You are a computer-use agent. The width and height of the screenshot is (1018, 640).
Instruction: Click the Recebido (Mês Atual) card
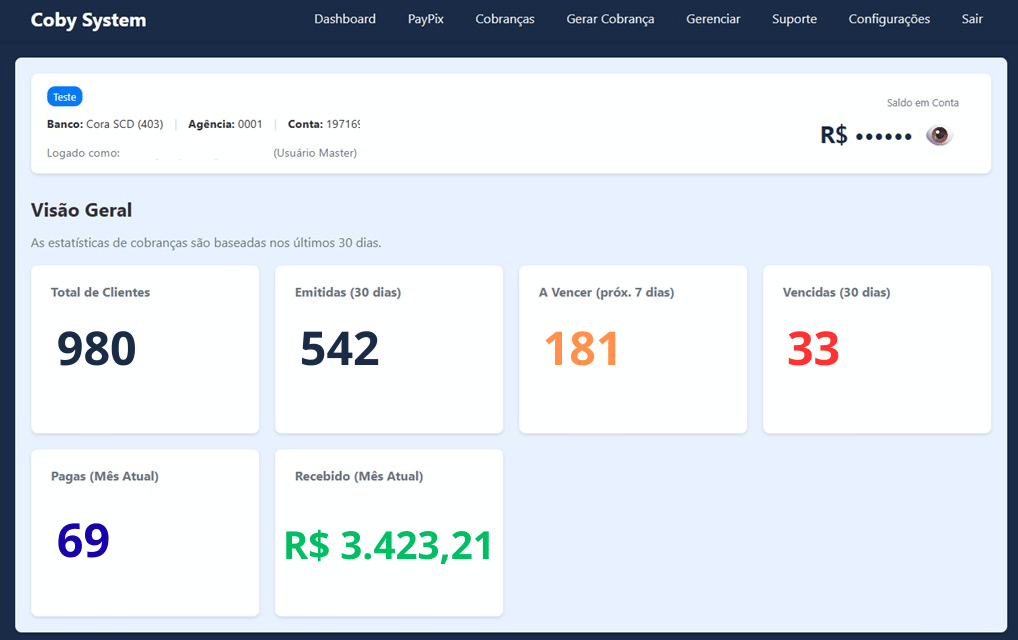(x=388, y=532)
